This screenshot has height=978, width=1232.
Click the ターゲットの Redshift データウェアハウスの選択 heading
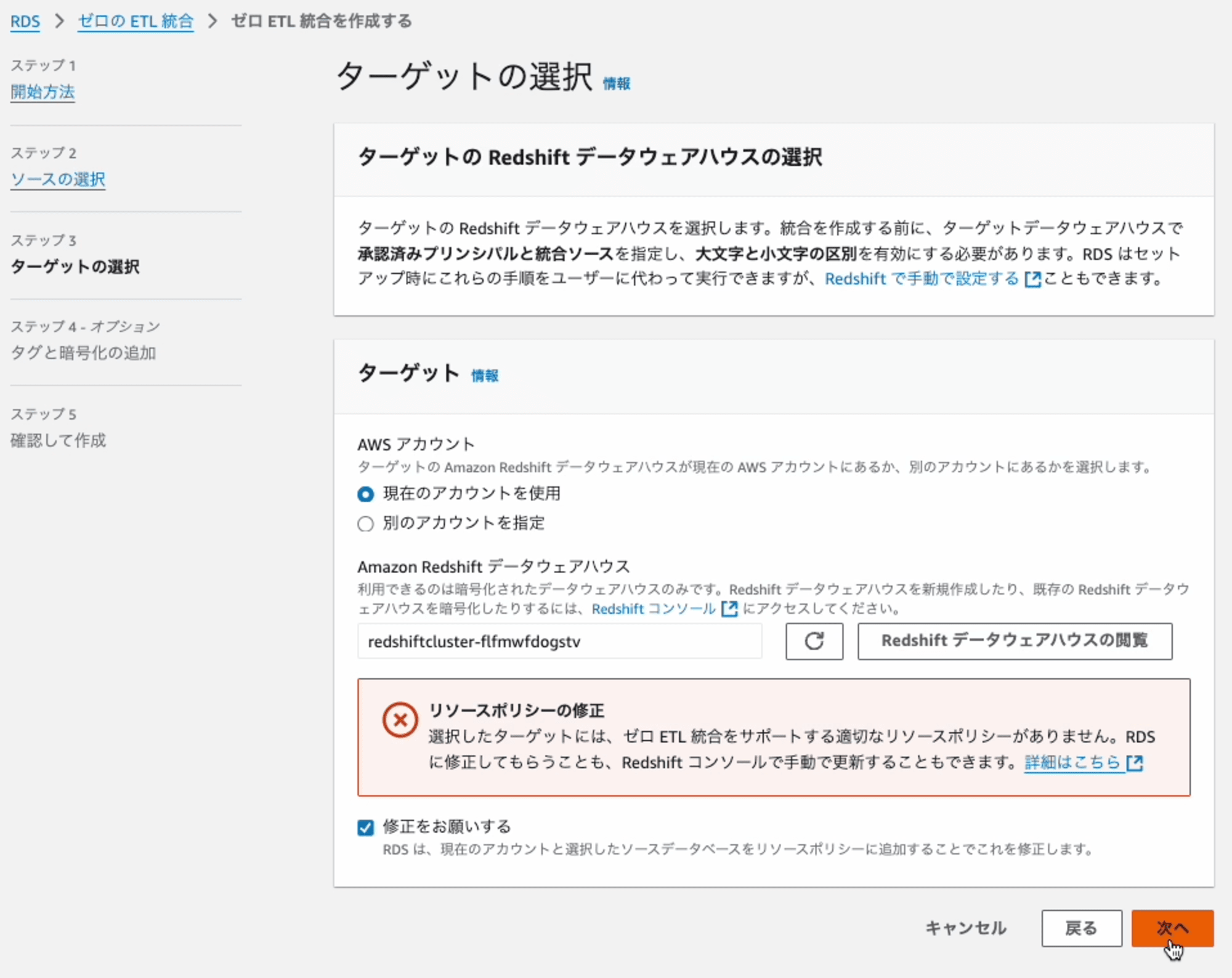tap(590, 157)
